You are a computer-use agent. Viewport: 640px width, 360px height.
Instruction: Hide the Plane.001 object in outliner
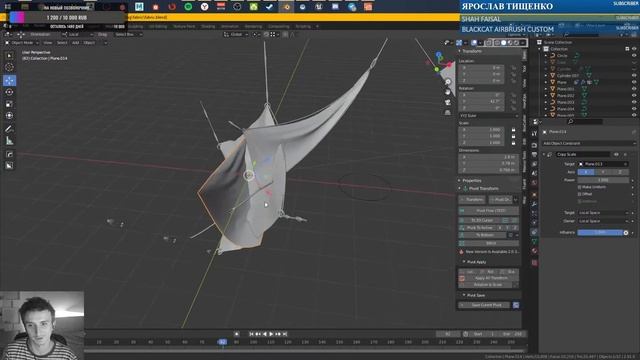point(634,89)
